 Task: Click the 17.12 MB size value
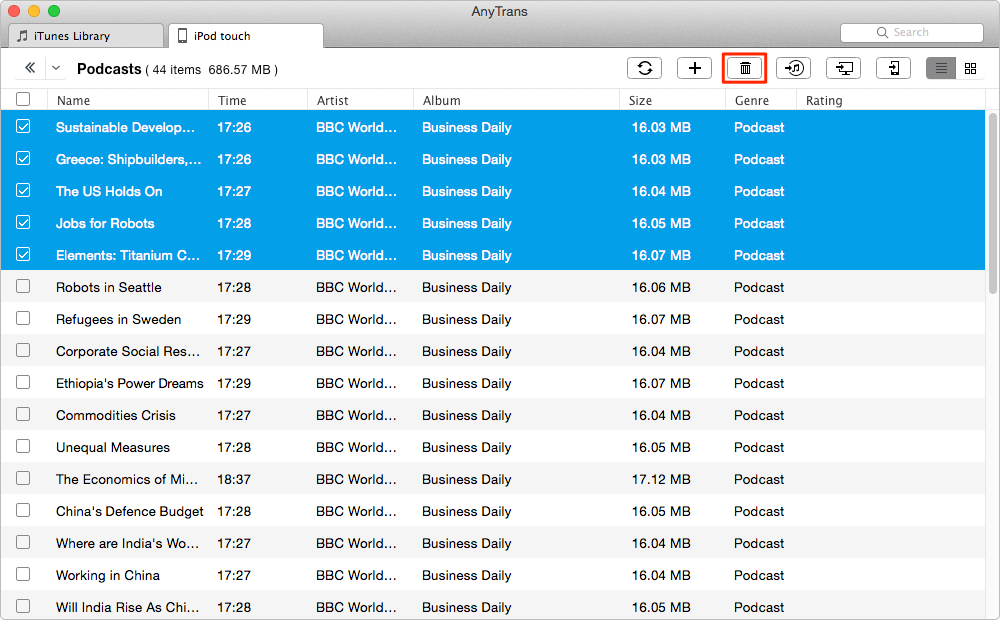[x=661, y=480]
